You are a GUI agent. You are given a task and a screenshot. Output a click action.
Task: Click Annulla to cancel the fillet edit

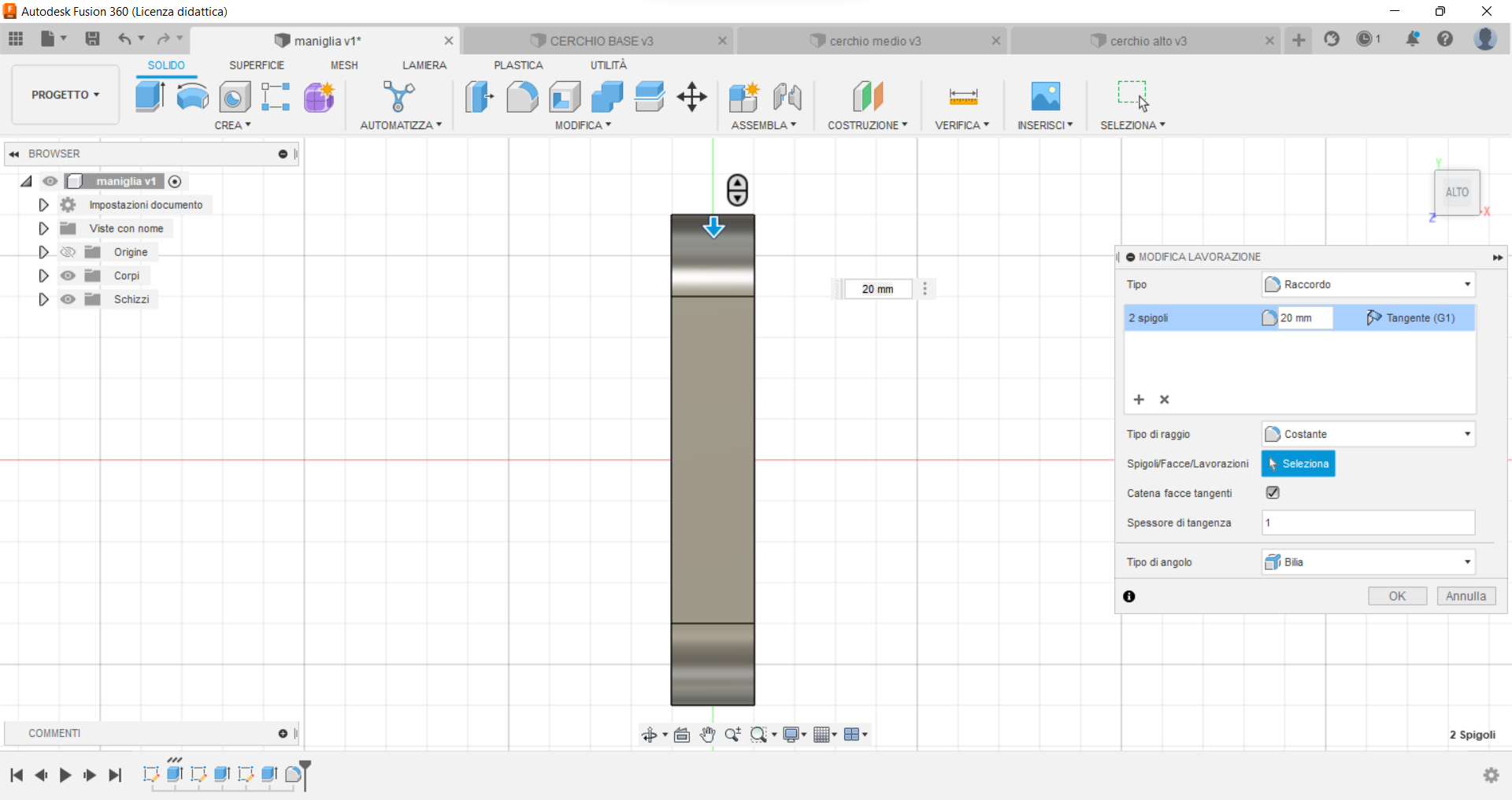[1466, 596]
